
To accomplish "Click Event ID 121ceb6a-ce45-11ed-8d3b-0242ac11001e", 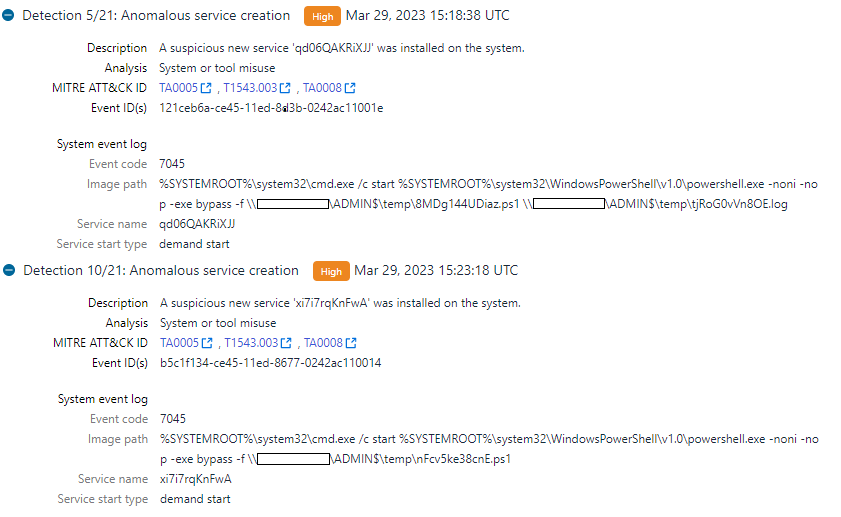I will [x=271, y=108].
